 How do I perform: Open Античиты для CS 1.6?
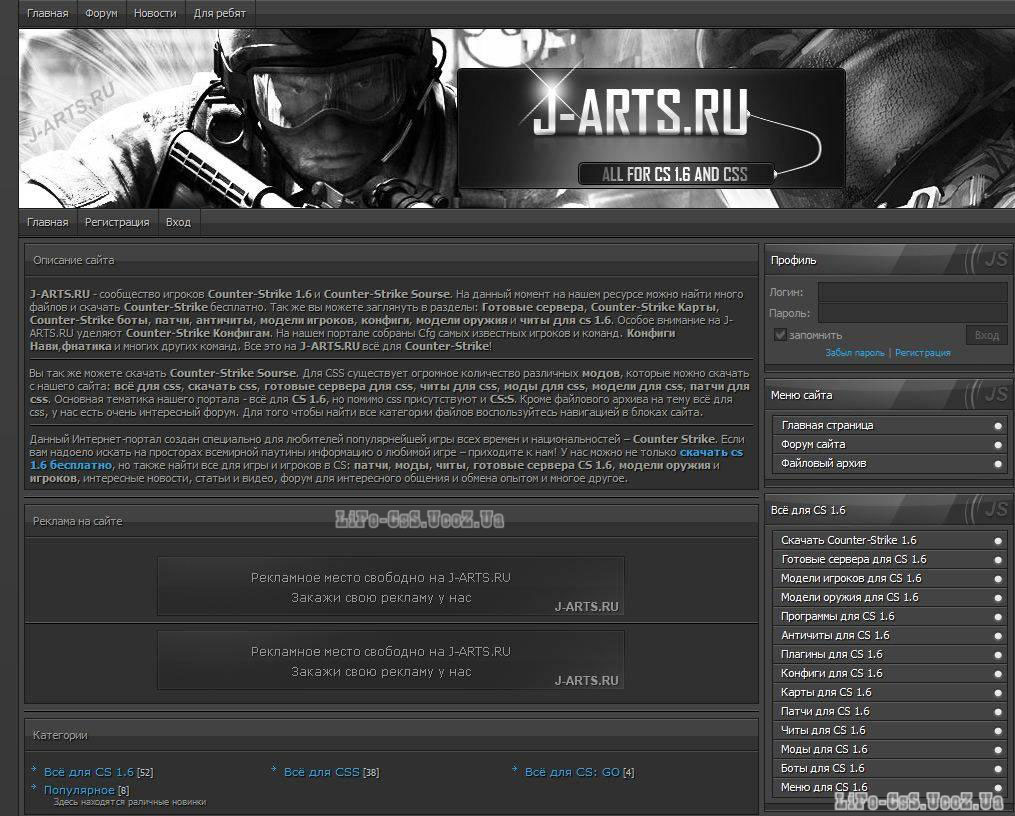890,635
